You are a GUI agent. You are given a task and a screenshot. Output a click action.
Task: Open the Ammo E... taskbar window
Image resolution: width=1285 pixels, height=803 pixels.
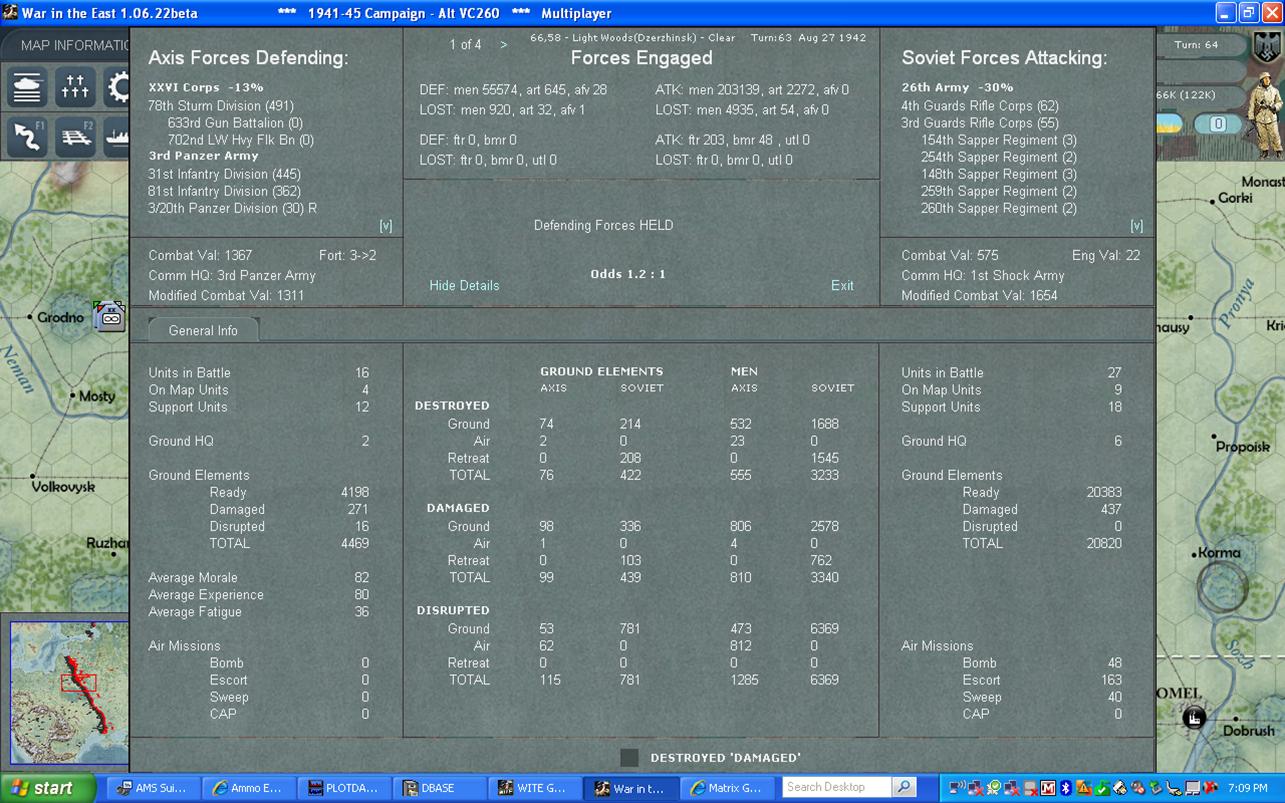coord(249,788)
